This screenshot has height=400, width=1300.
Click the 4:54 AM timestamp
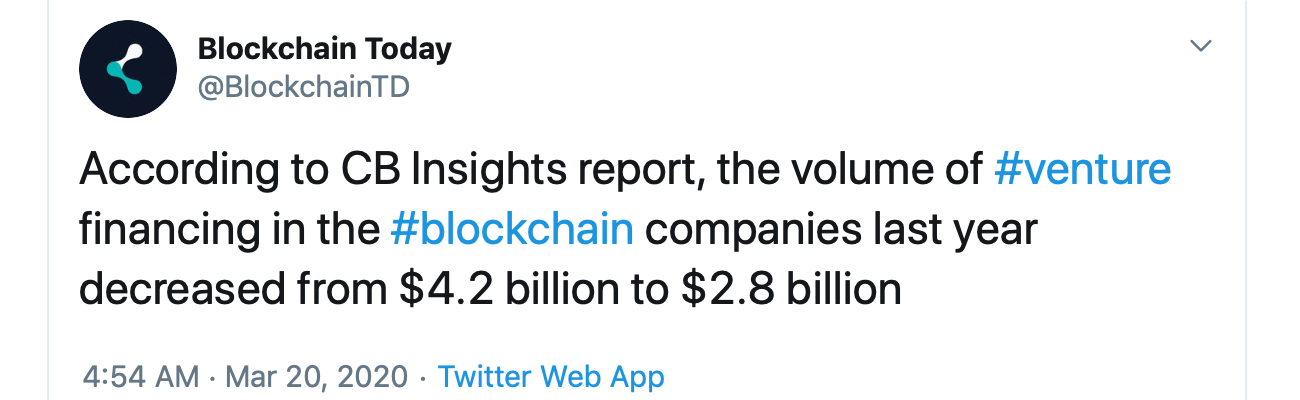pyautogui.click(x=140, y=377)
